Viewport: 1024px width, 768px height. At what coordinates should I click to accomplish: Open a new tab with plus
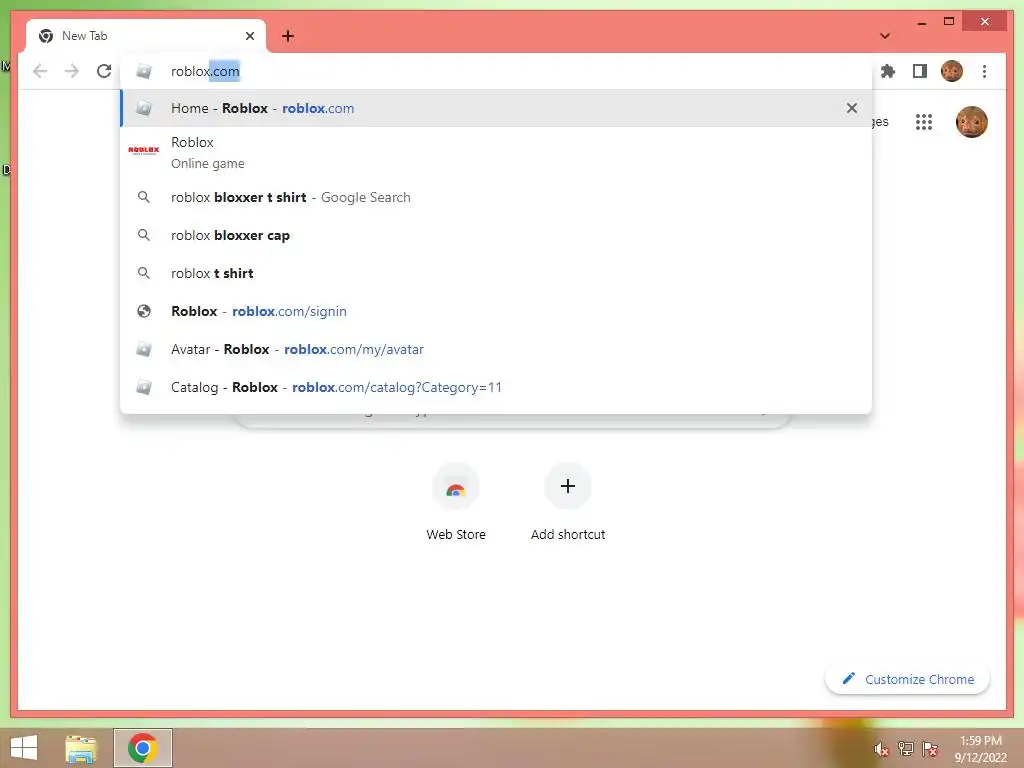(288, 36)
